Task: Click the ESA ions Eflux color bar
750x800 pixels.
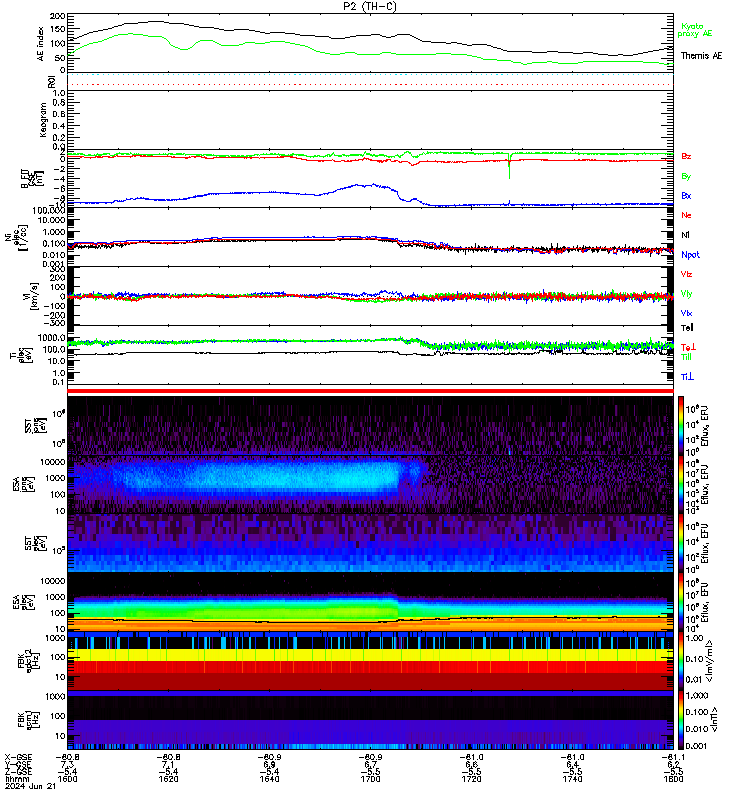Action: [x=681, y=484]
